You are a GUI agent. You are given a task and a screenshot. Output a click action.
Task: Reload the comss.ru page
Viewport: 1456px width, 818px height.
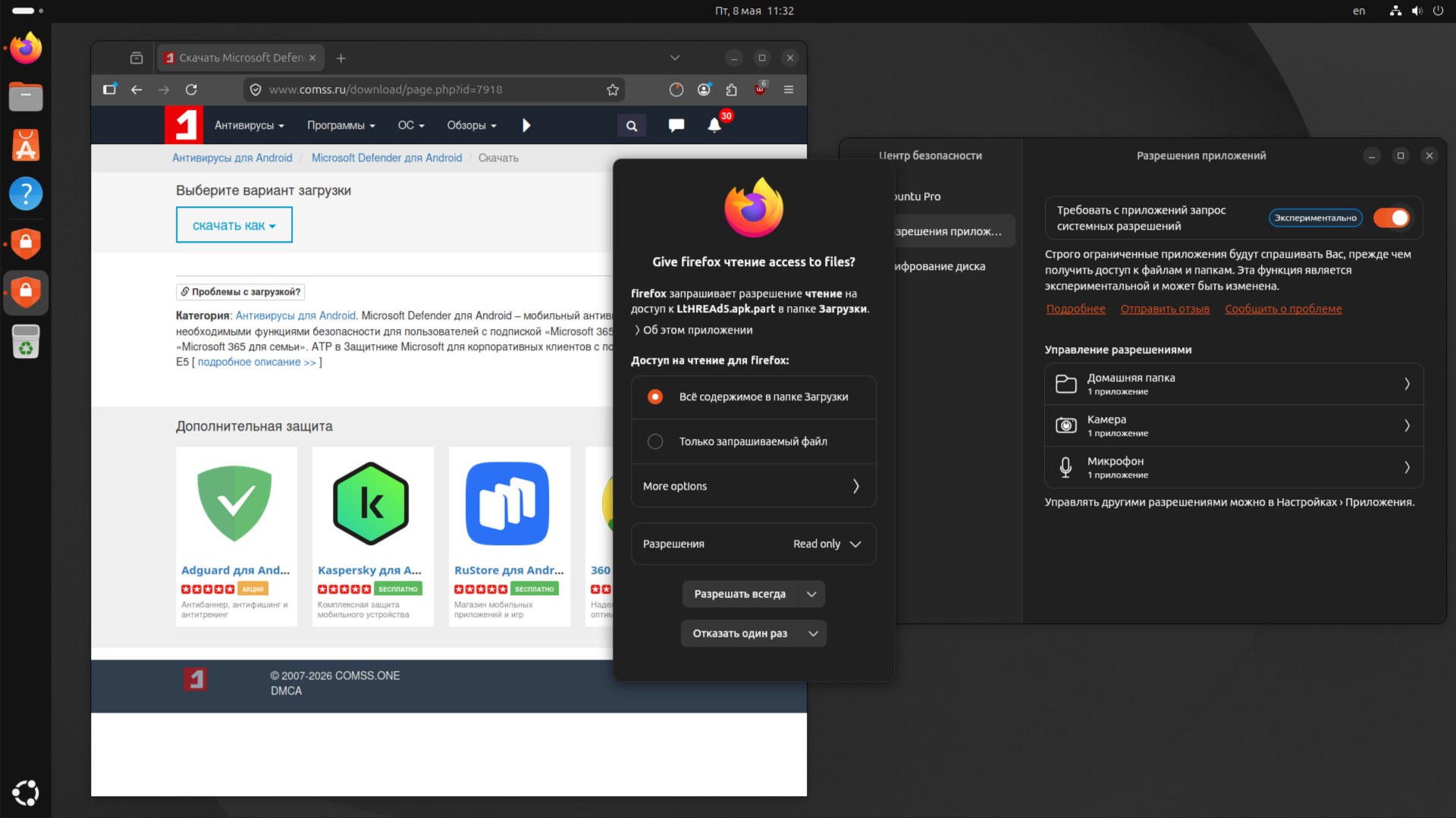pyautogui.click(x=191, y=89)
